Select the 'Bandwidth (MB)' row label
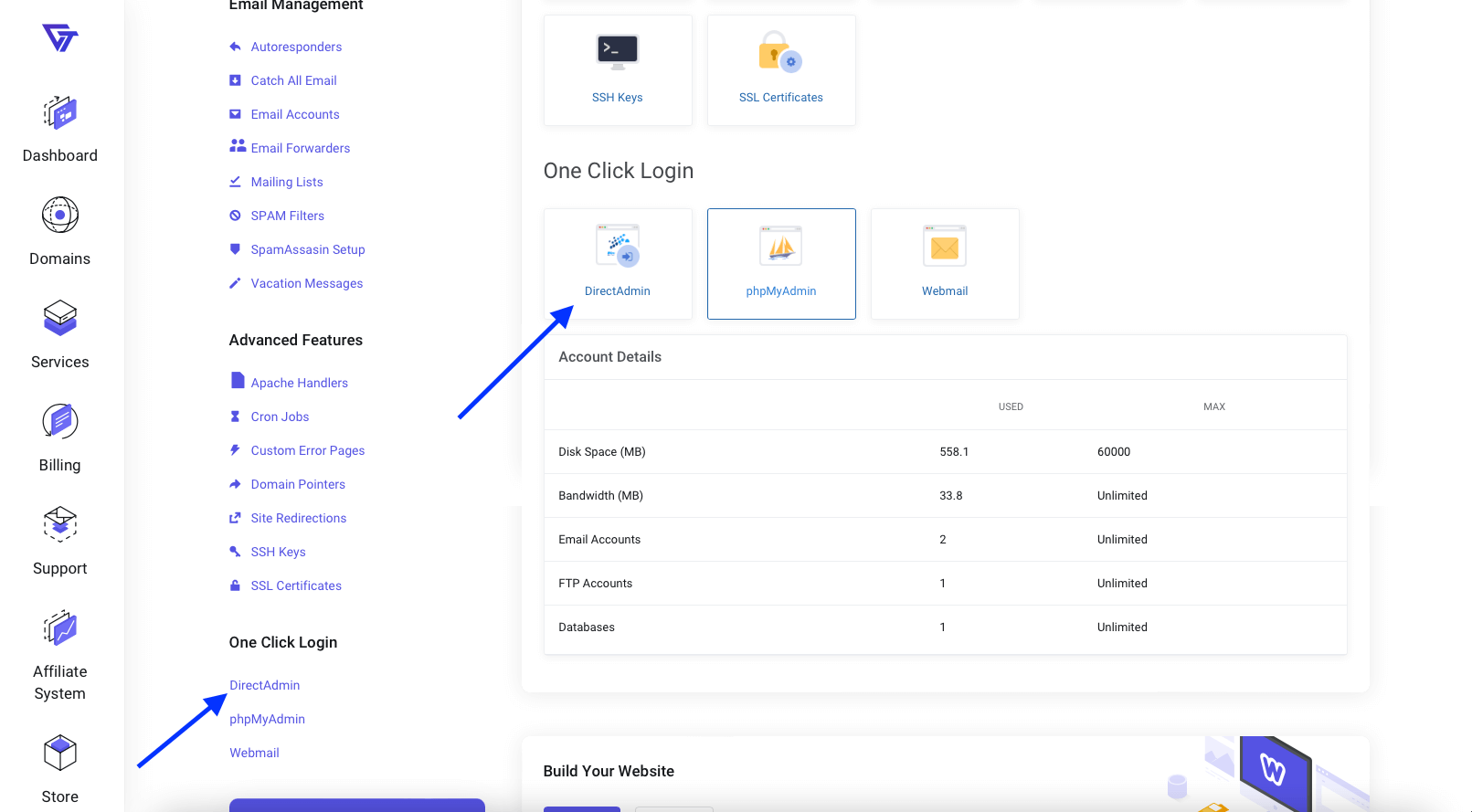 [x=601, y=495]
